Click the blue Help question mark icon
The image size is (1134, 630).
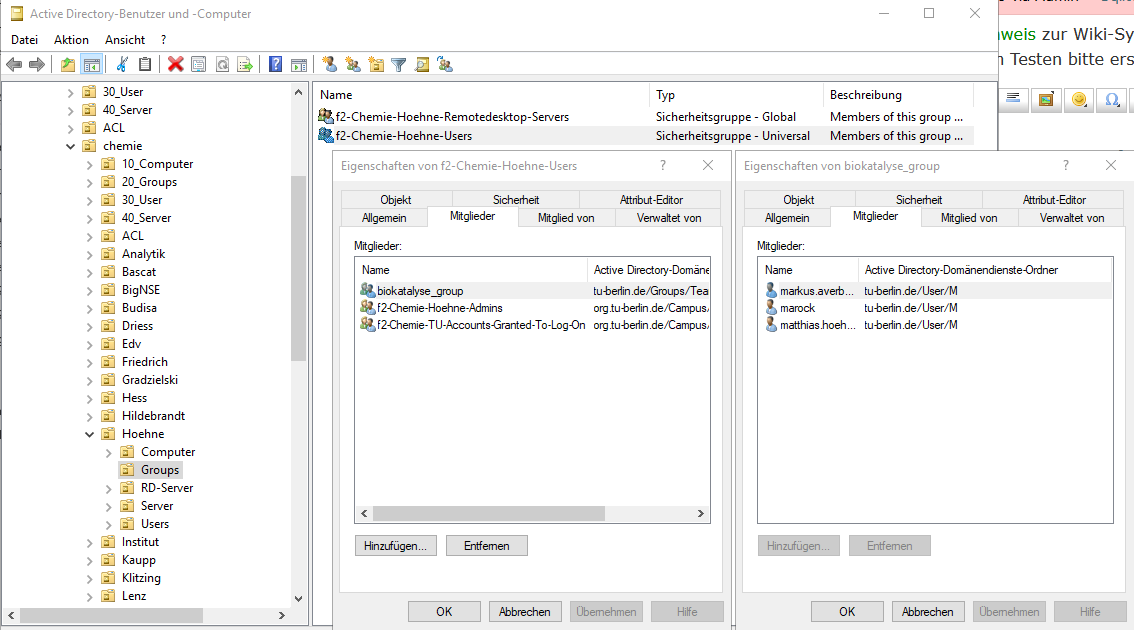point(276,64)
